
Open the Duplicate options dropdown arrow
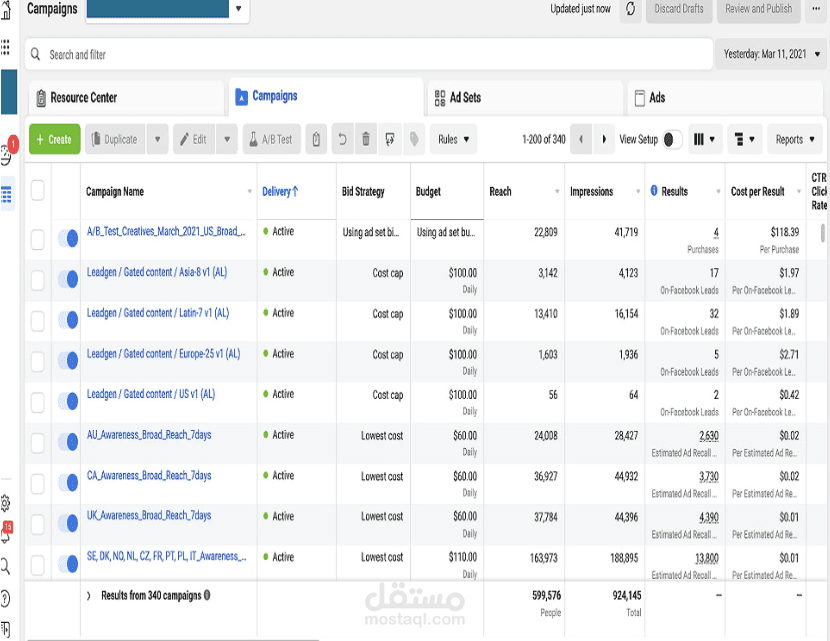[x=157, y=139]
